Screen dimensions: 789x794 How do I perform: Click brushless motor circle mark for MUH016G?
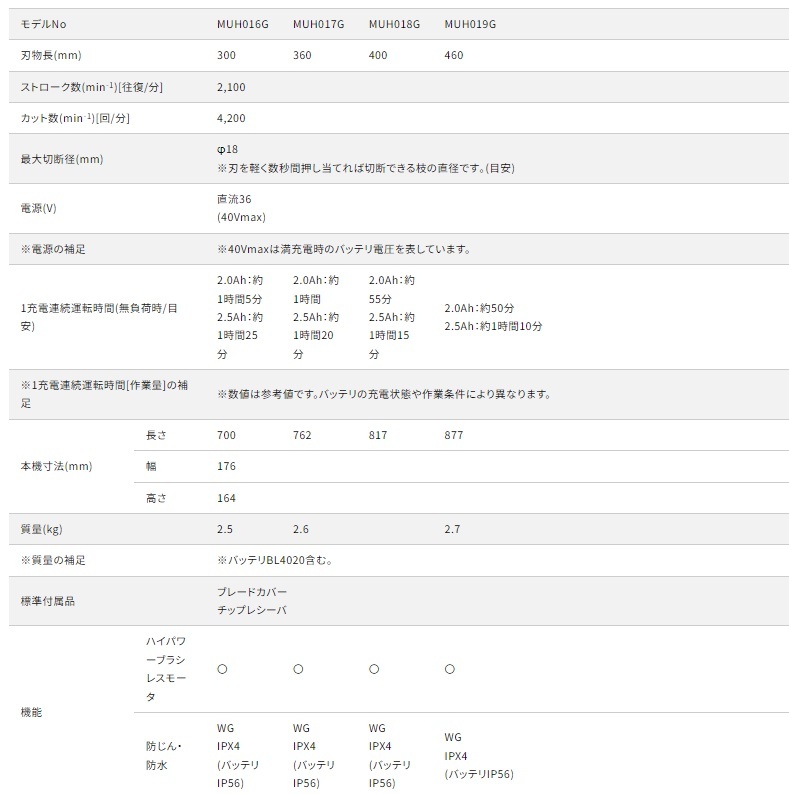coord(222,669)
